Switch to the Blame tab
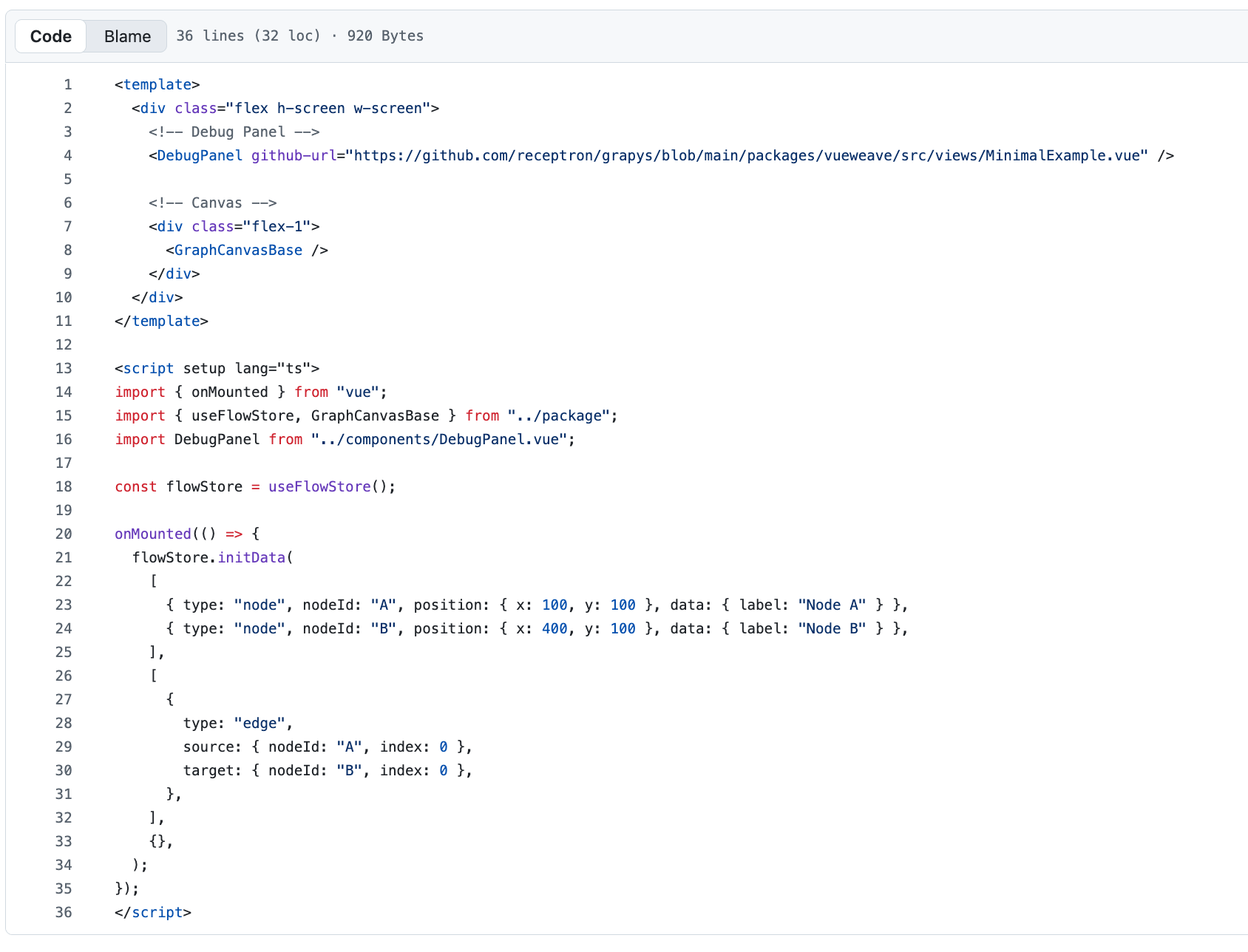The image size is (1248, 952). pyautogui.click(x=126, y=35)
